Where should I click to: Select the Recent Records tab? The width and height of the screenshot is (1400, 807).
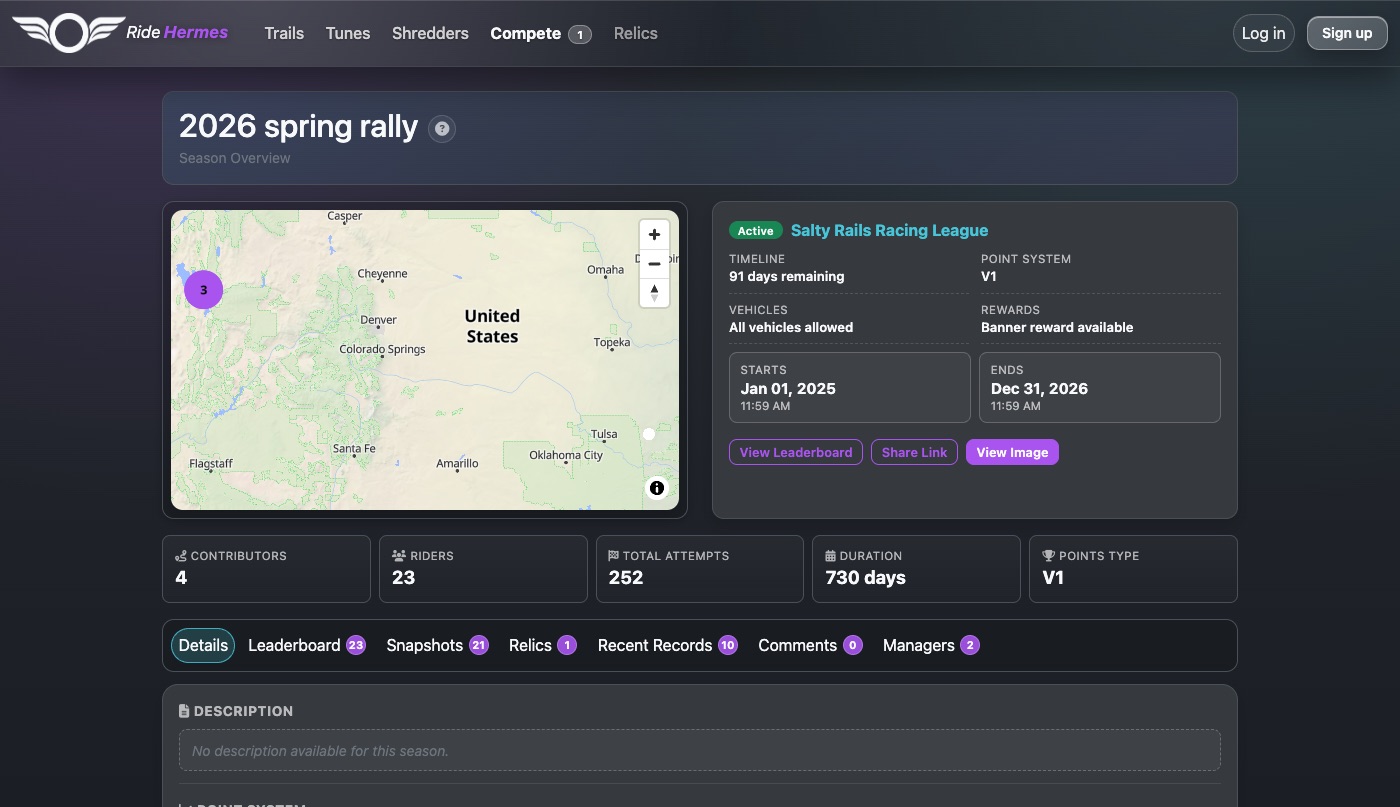click(x=667, y=645)
